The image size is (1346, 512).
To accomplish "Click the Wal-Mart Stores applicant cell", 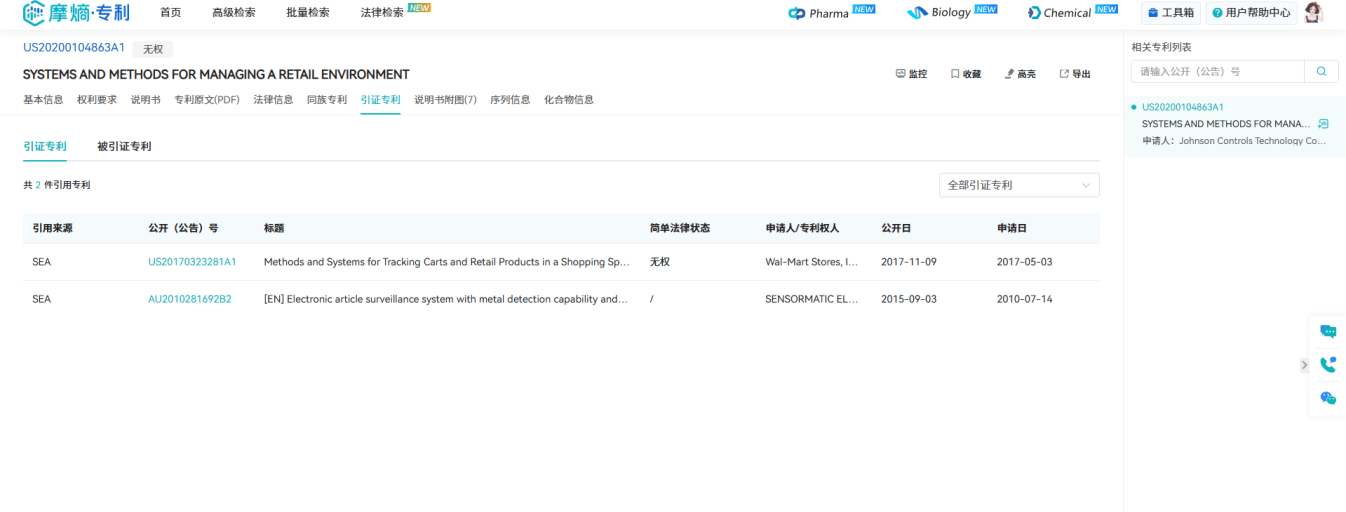I will [812, 262].
